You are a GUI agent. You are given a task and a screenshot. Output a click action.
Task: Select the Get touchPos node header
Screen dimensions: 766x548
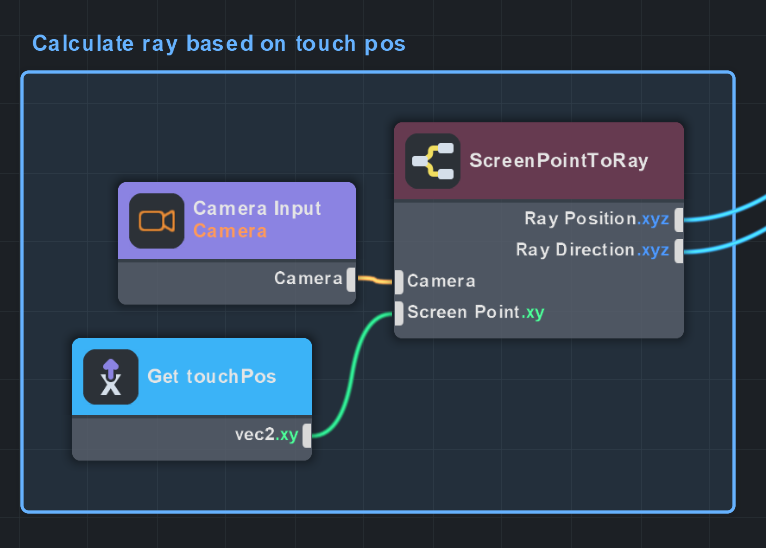coord(211,377)
